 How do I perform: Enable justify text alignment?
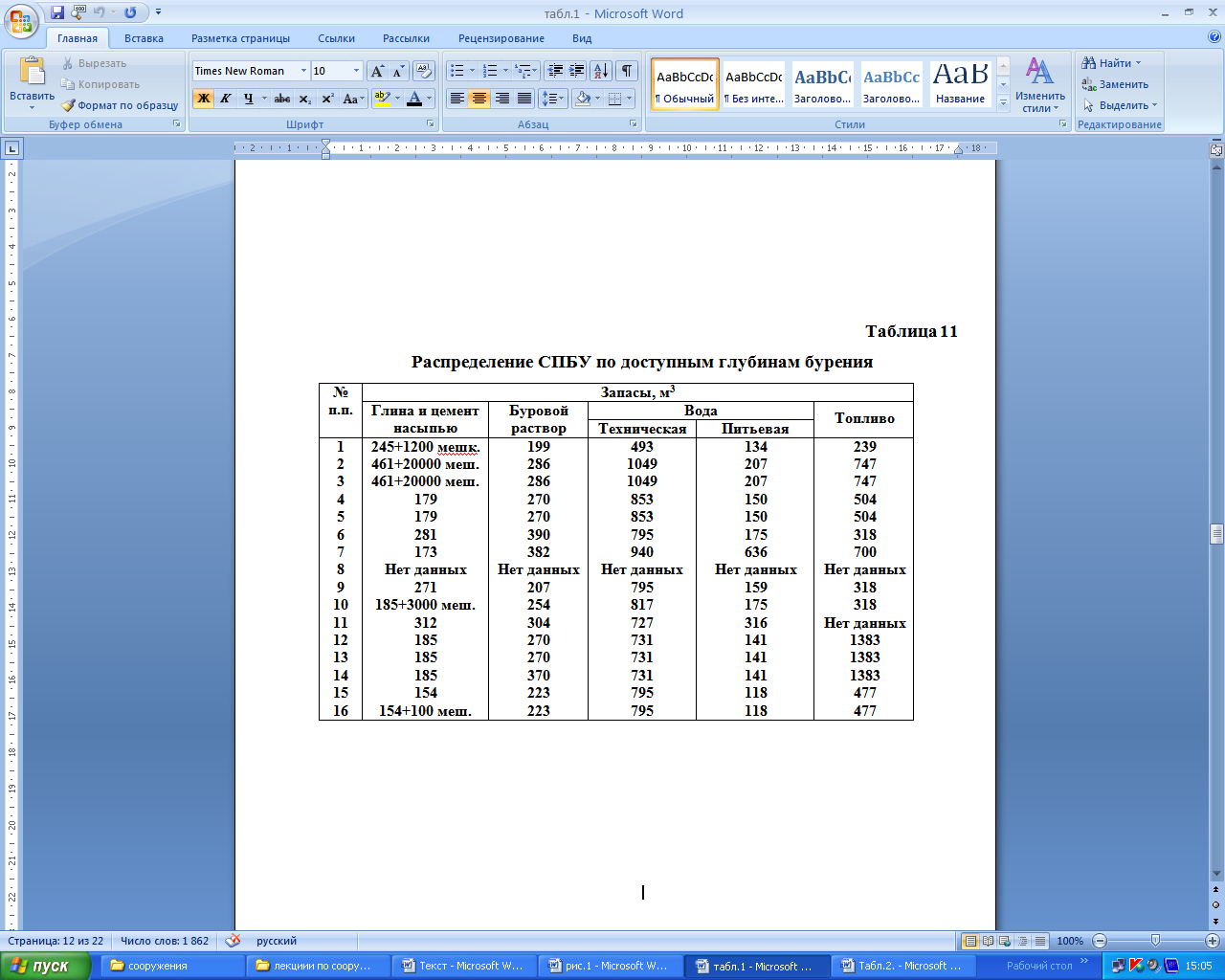(524, 99)
